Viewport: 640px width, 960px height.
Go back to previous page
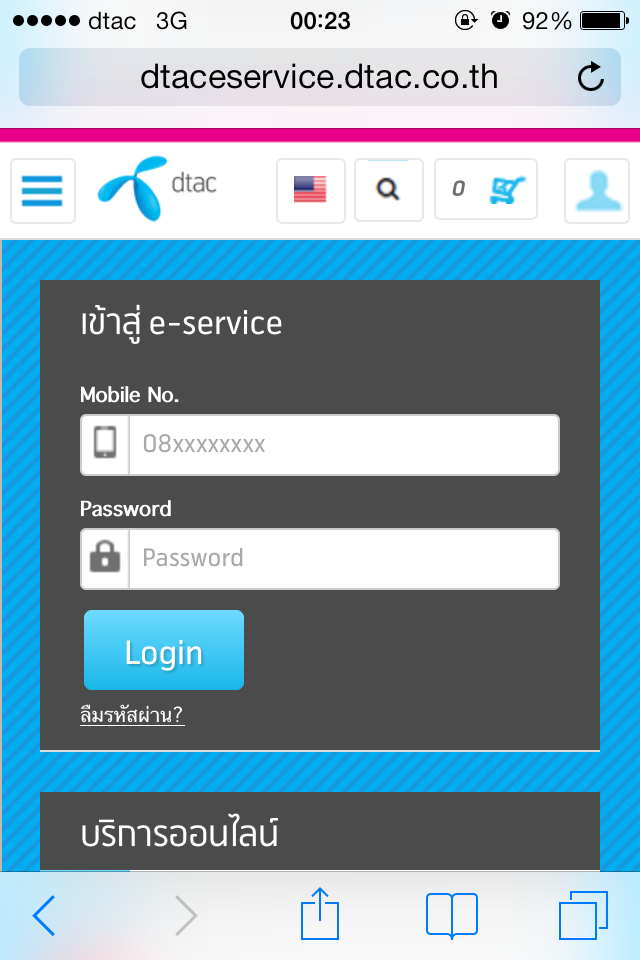[x=44, y=915]
